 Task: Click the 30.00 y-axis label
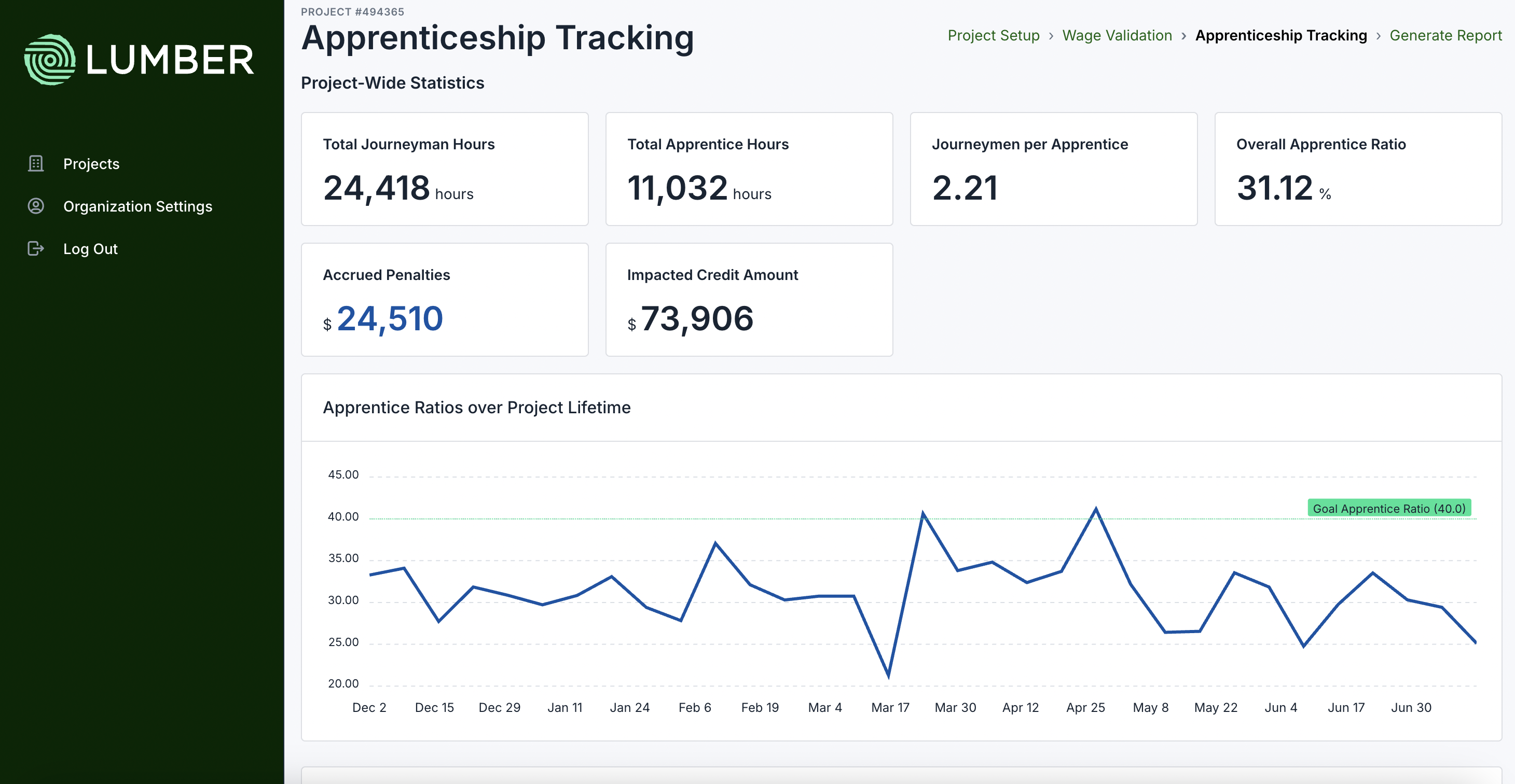(343, 600)
